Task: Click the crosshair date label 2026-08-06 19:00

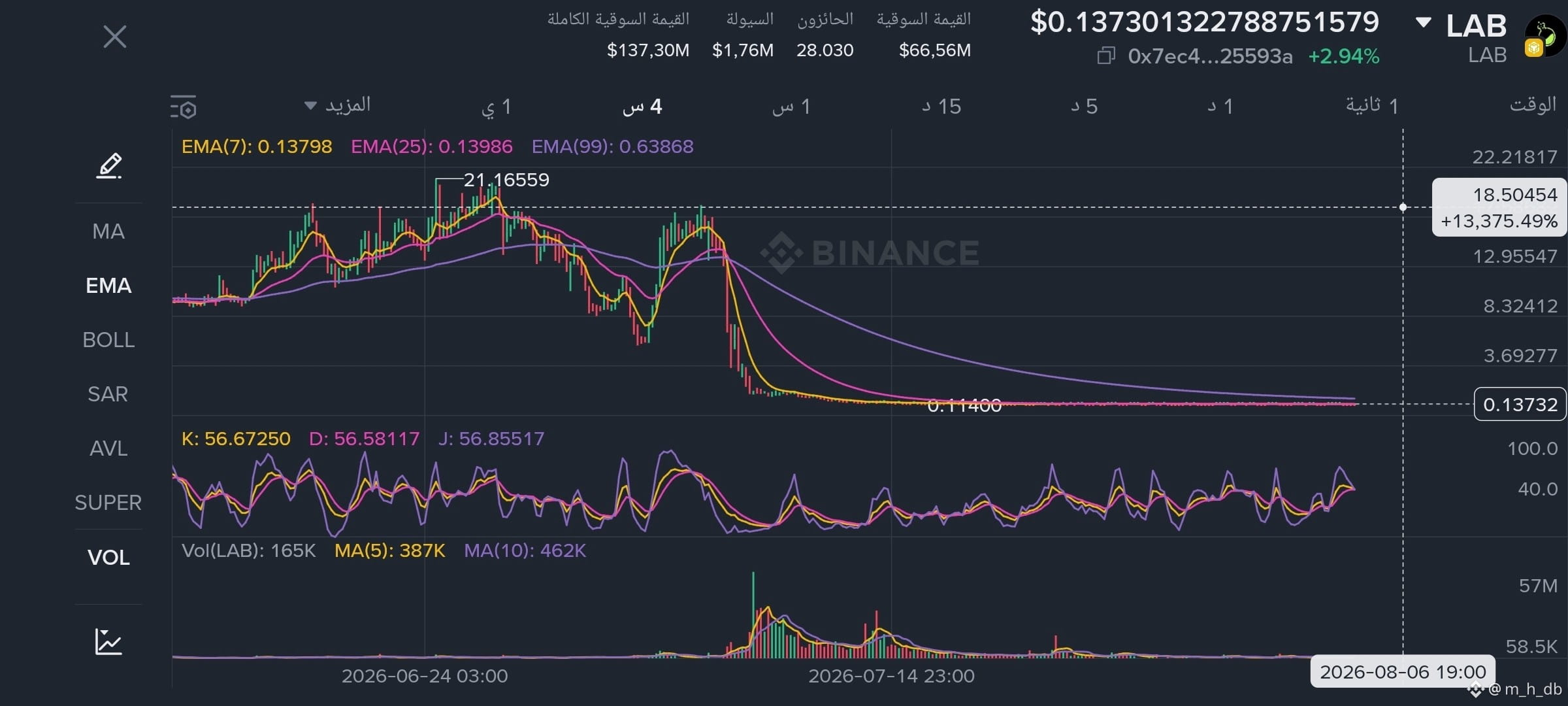Action: tap(1403, 671)
